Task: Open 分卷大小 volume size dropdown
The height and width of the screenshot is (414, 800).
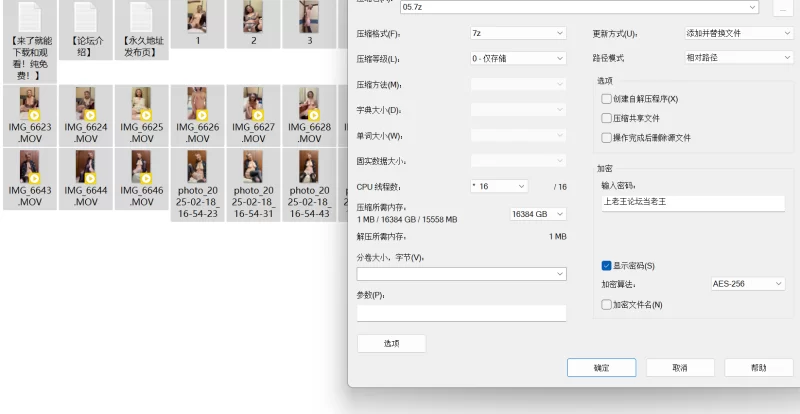Action: pos(461,274)
